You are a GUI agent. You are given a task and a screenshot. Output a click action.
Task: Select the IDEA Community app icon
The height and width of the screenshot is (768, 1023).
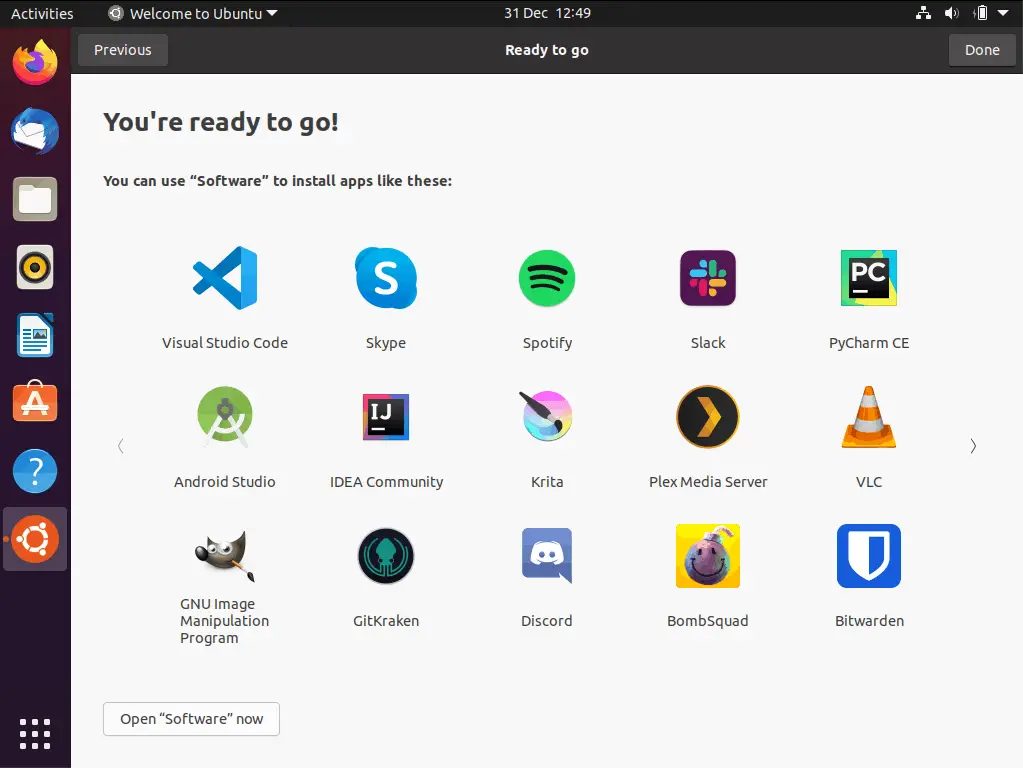pos(386,417)
